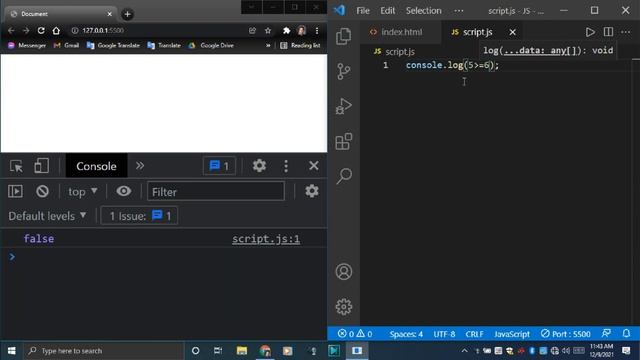Open DevTools customize menu (three dots)
This screenshot has height=360, width=640.
[286, 166]
